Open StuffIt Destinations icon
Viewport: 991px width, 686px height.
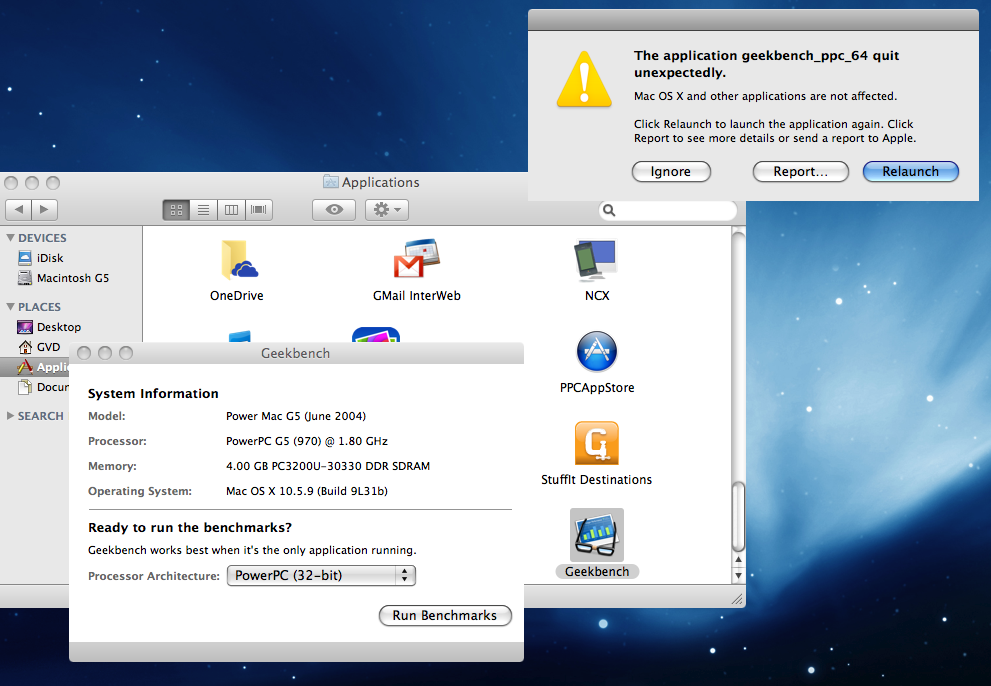tap(597, 443)
